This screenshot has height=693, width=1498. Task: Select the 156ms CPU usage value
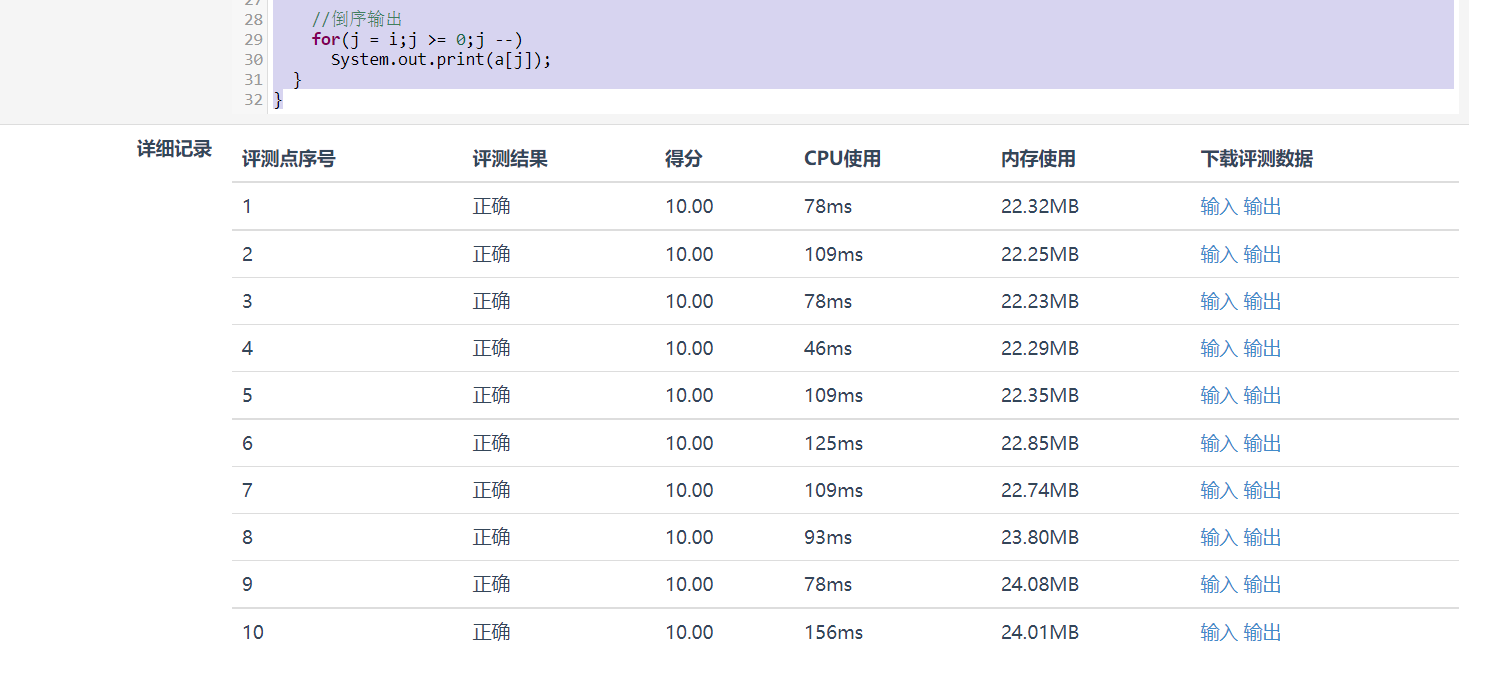(x=833, y=632)
